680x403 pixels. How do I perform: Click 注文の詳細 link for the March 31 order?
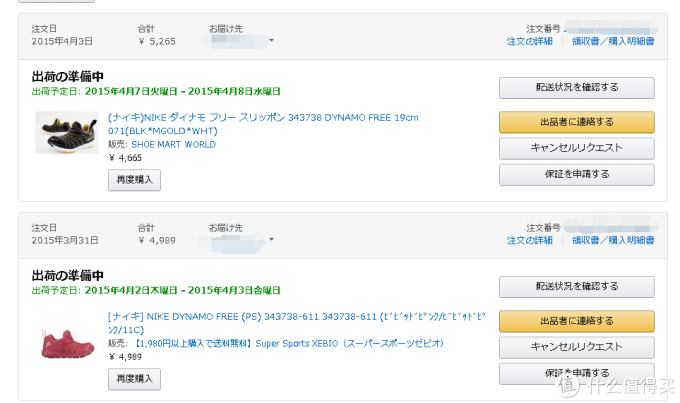(530, 240)
